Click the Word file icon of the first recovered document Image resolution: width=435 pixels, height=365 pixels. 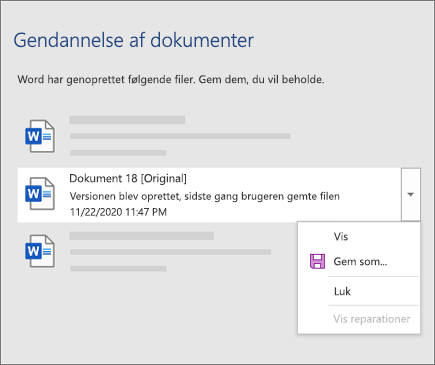pos(40,136)
